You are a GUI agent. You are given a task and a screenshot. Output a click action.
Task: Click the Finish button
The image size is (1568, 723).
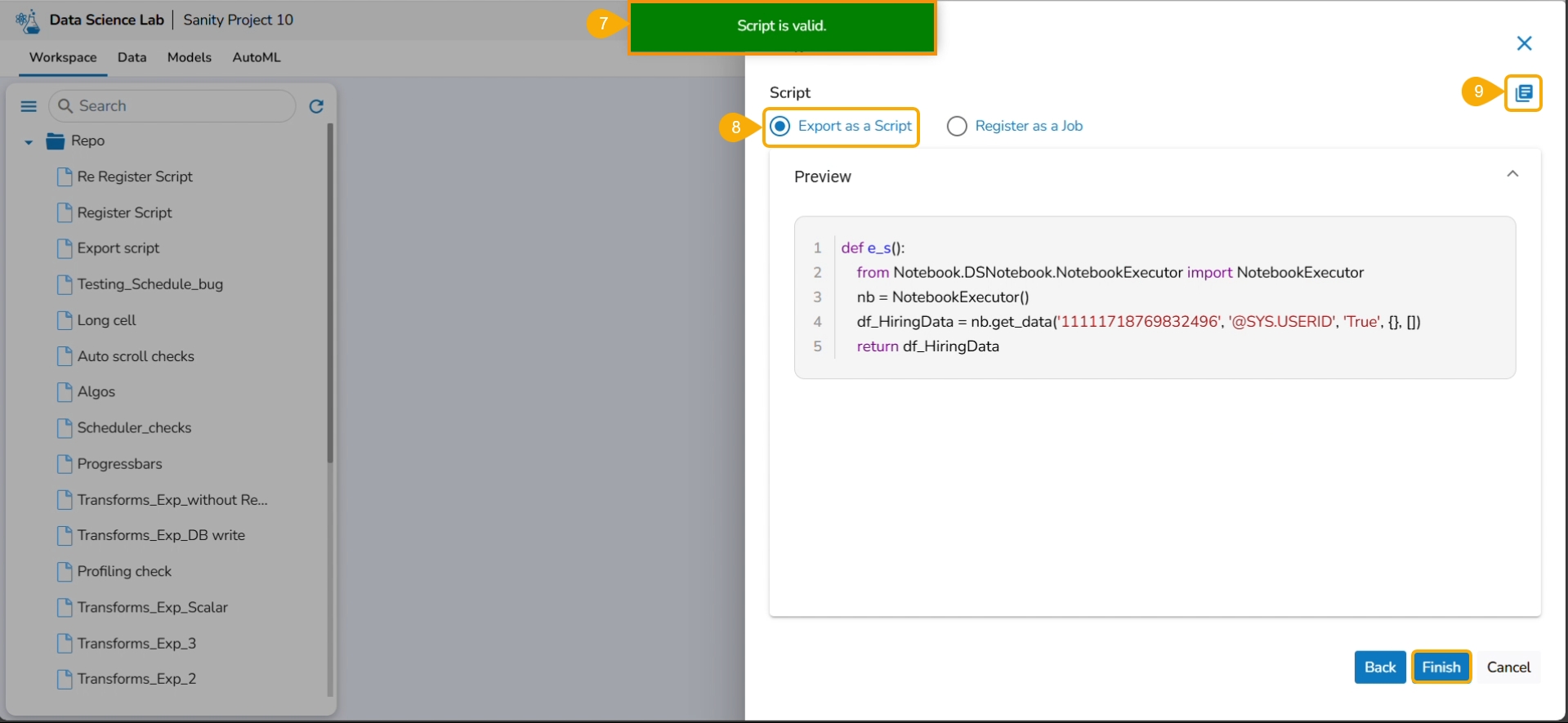(1441, 667)
